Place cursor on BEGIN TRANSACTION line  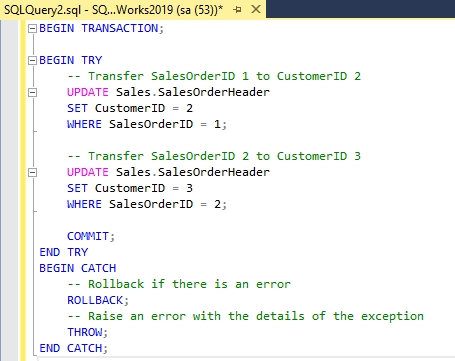click(101, 28)
